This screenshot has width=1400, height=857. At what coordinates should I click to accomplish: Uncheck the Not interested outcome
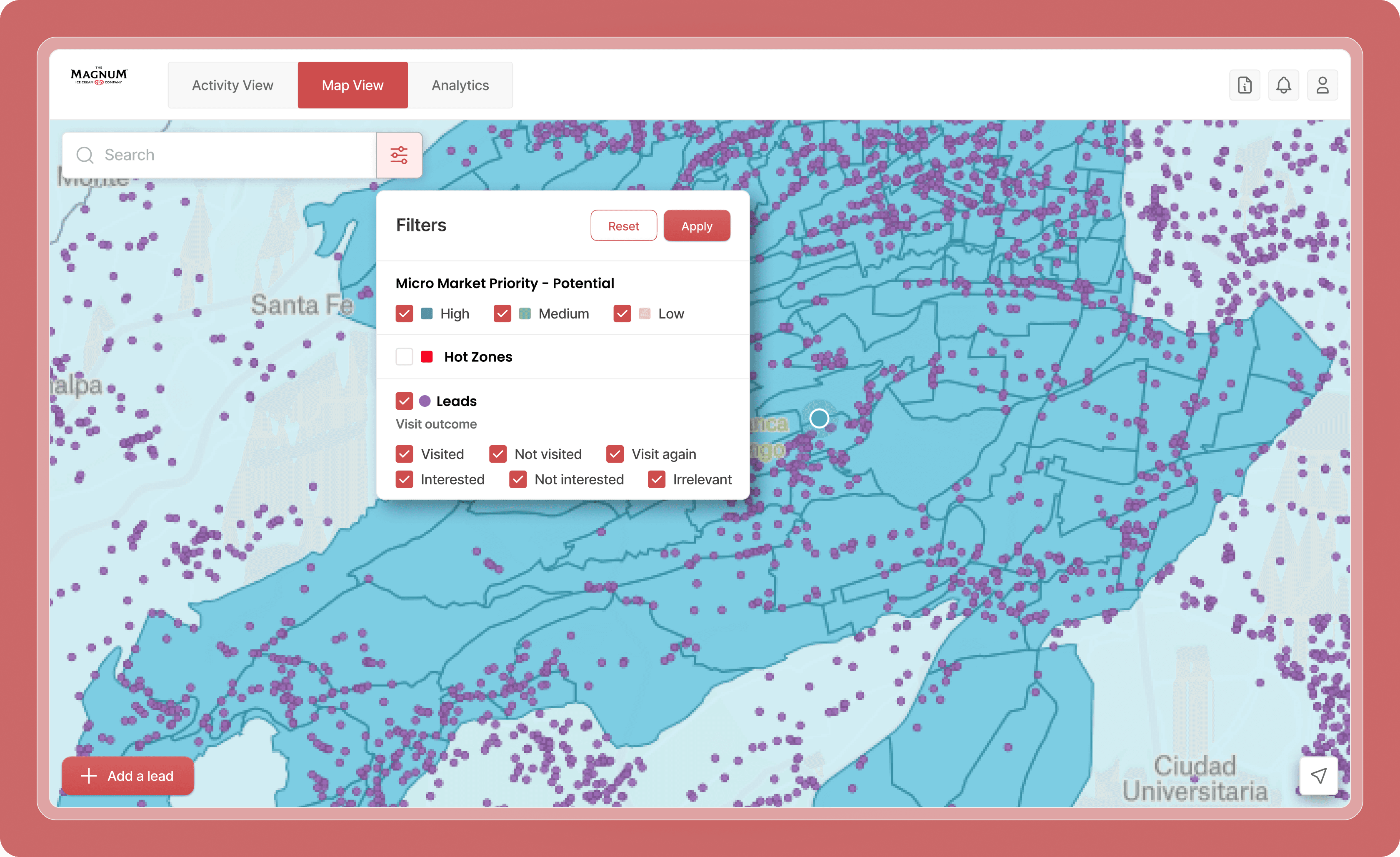pos(517,480)
